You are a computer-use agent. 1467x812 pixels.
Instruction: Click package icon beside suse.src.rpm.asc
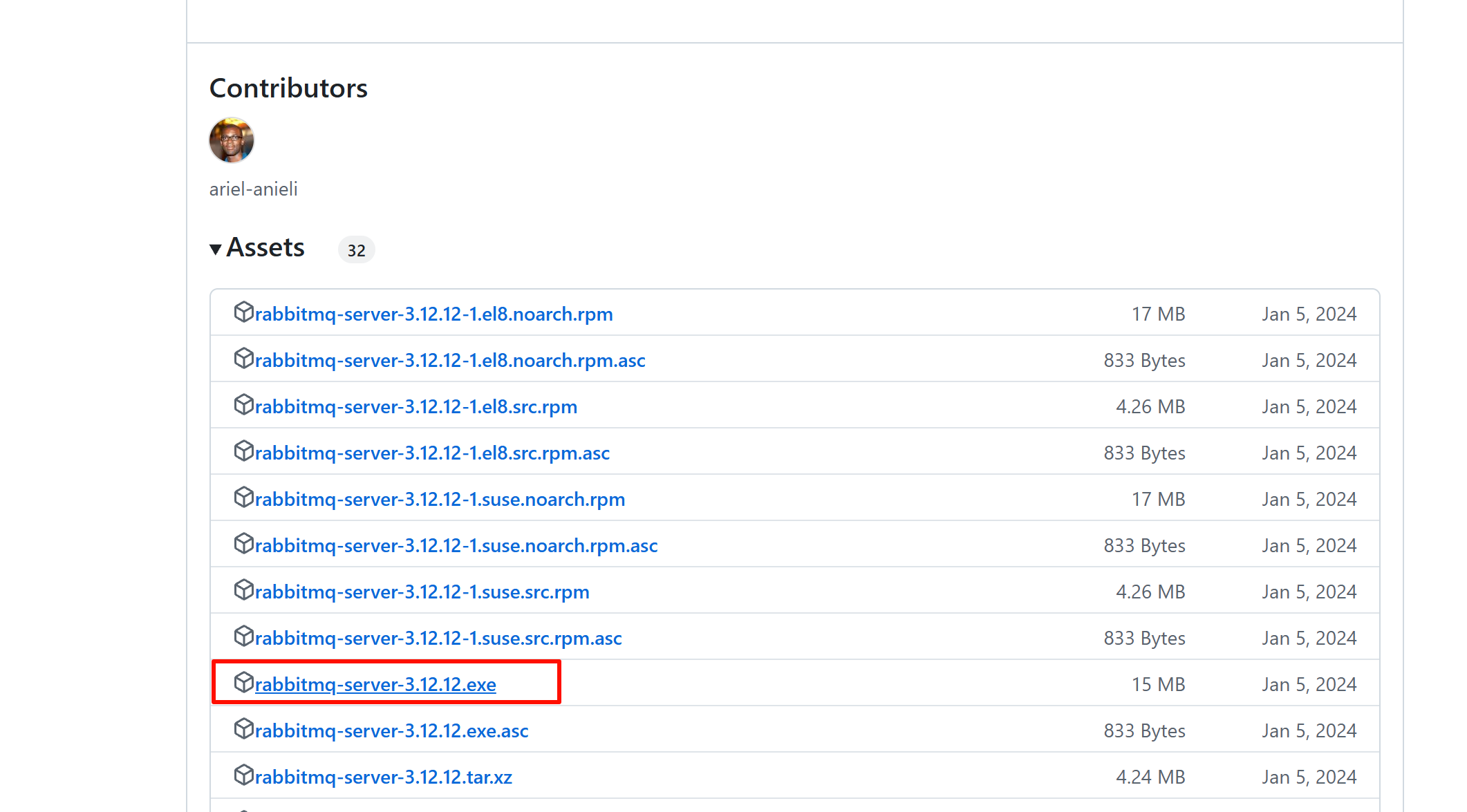[243, 636]
